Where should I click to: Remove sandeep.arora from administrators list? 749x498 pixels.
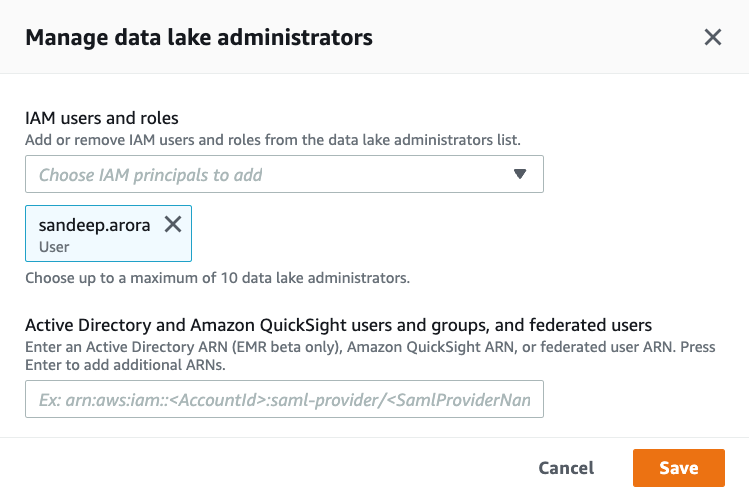pyautogui.click(x=173, y=225)
